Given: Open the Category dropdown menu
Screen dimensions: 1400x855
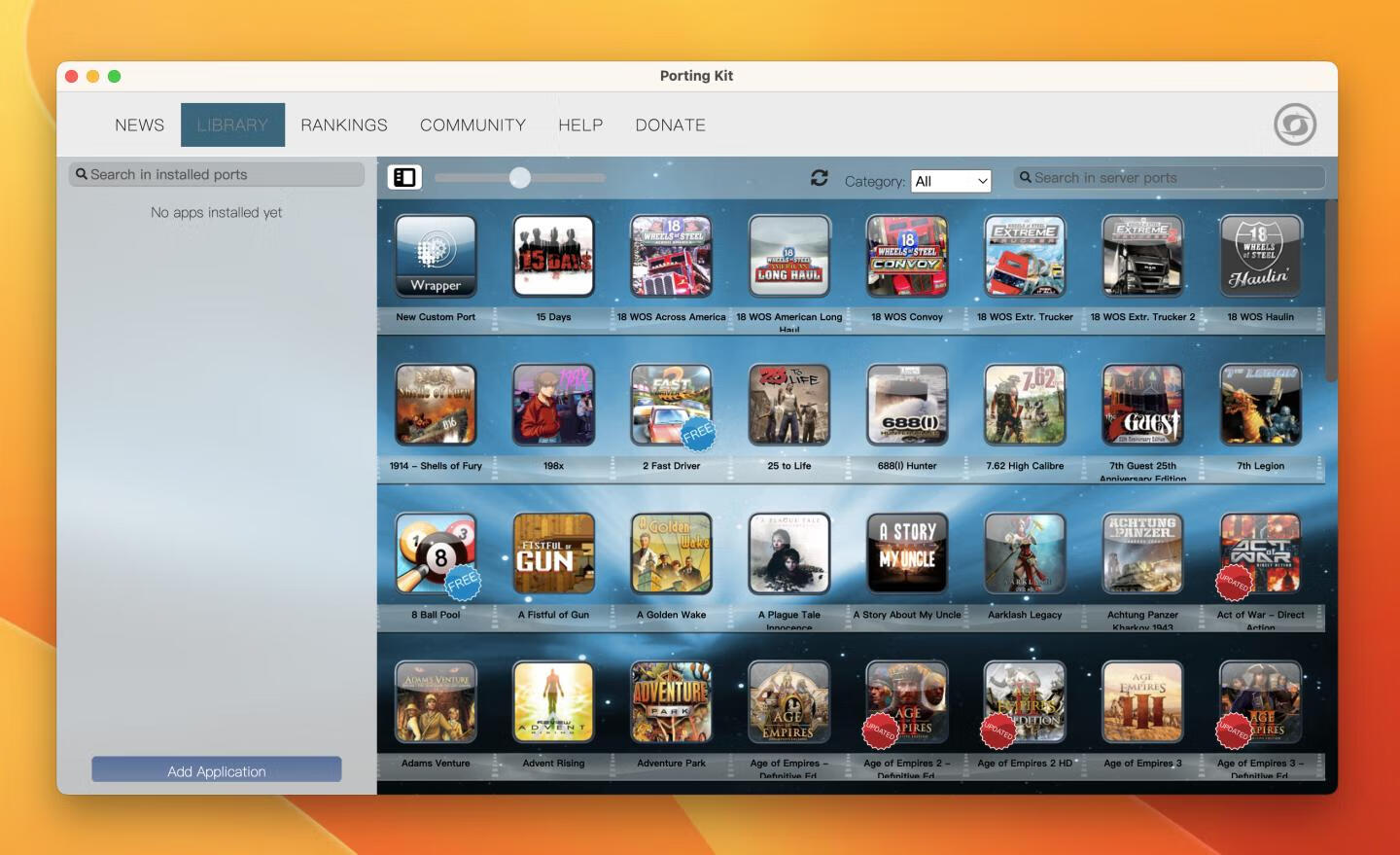Looking at the screenshot, I should click(x=950, y=181).
